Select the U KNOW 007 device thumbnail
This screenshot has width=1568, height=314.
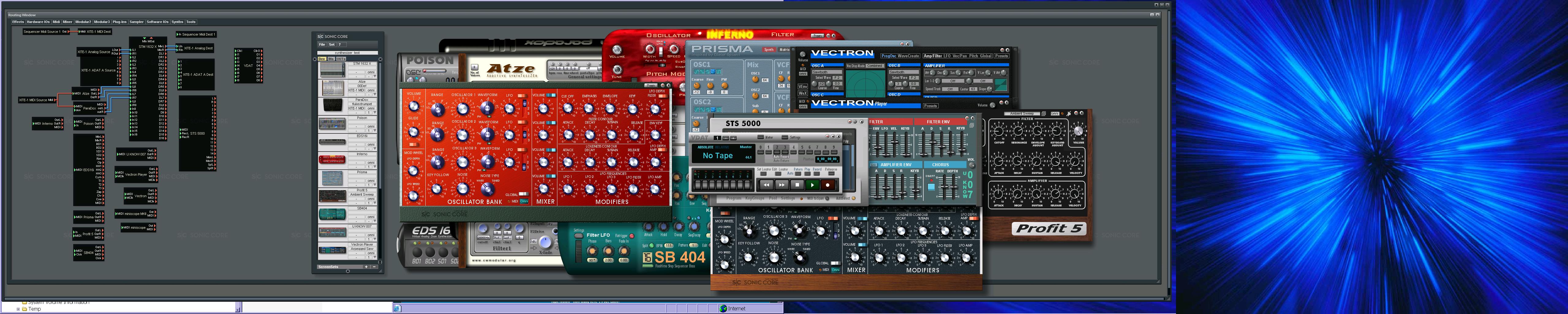332,232
